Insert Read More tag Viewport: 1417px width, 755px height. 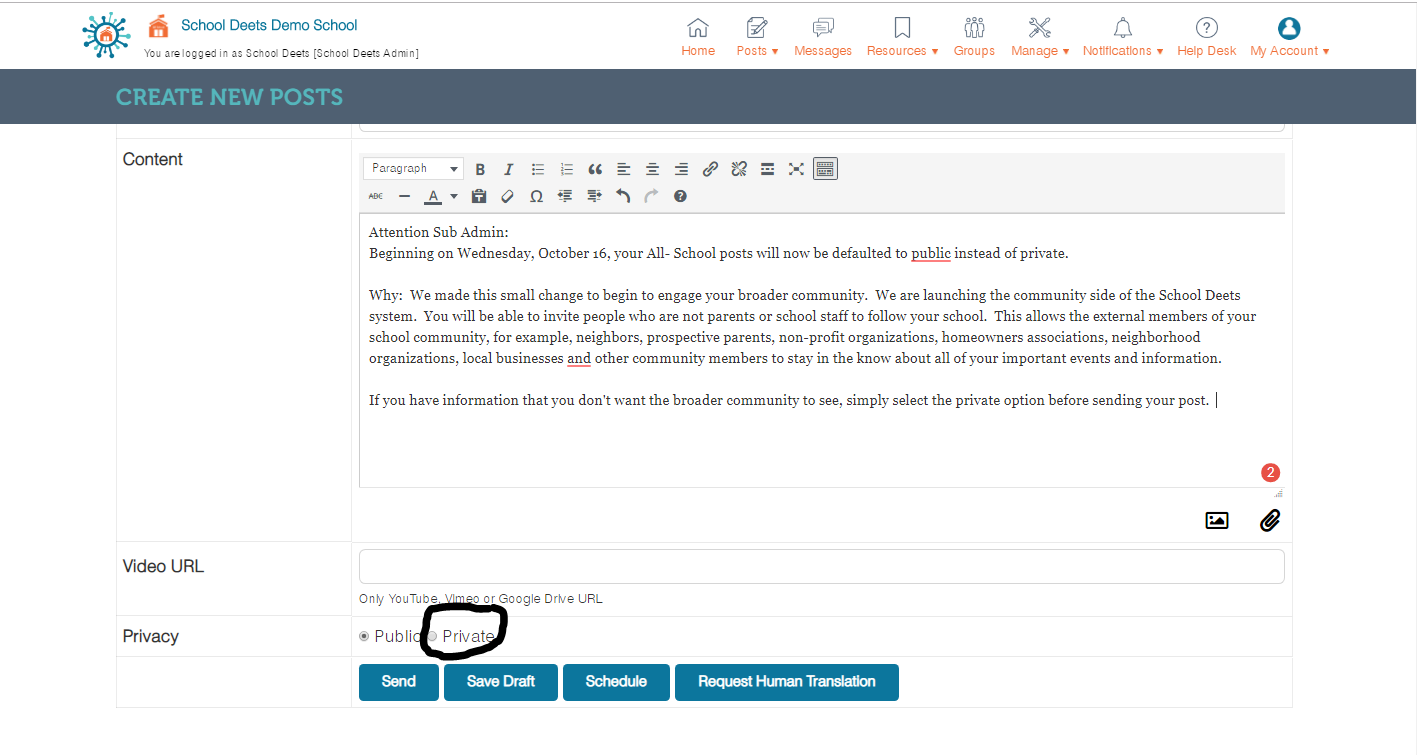tap(767, 169)
